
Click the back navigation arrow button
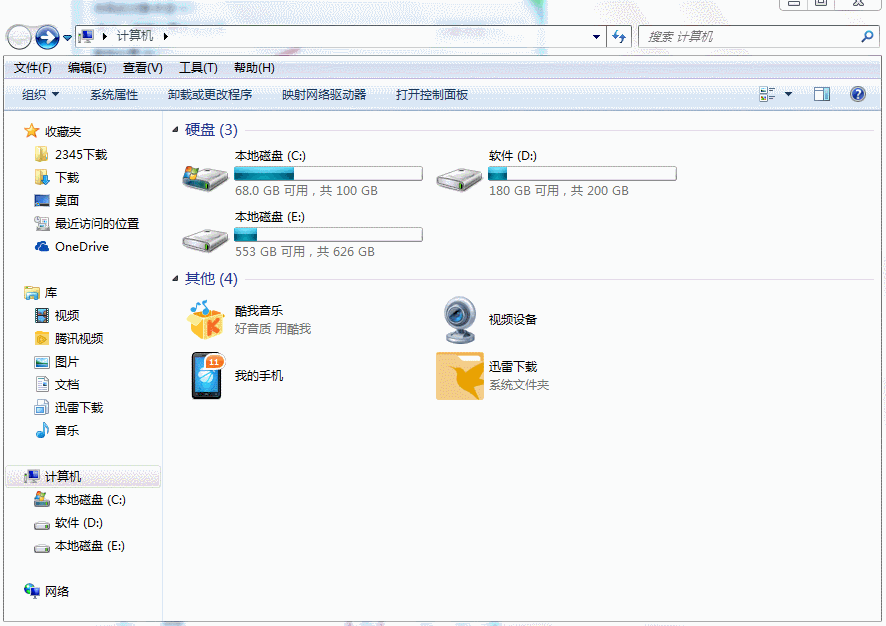pos(19,38)
